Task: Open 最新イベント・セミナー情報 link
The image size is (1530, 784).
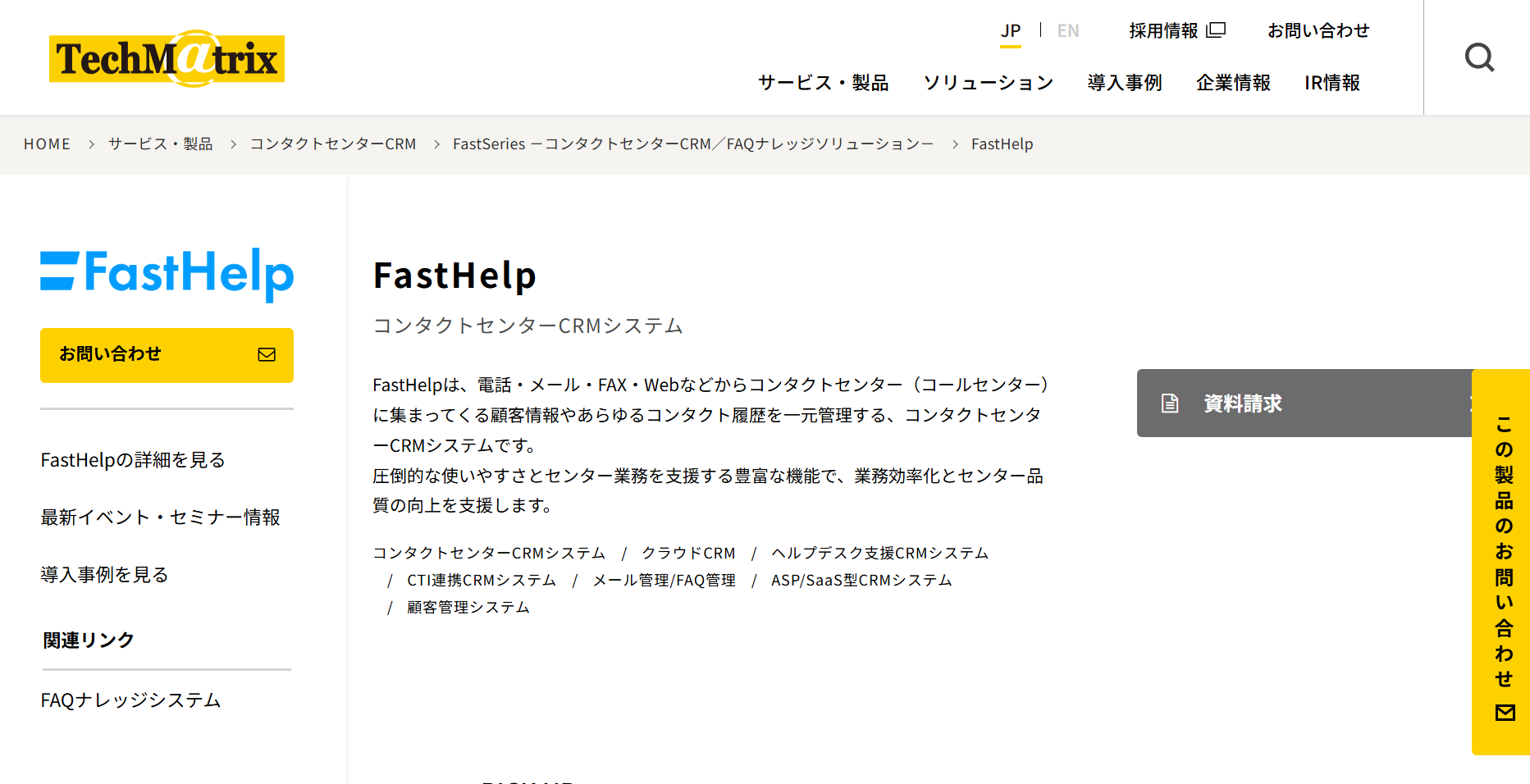Action: (x=160, y=517)
